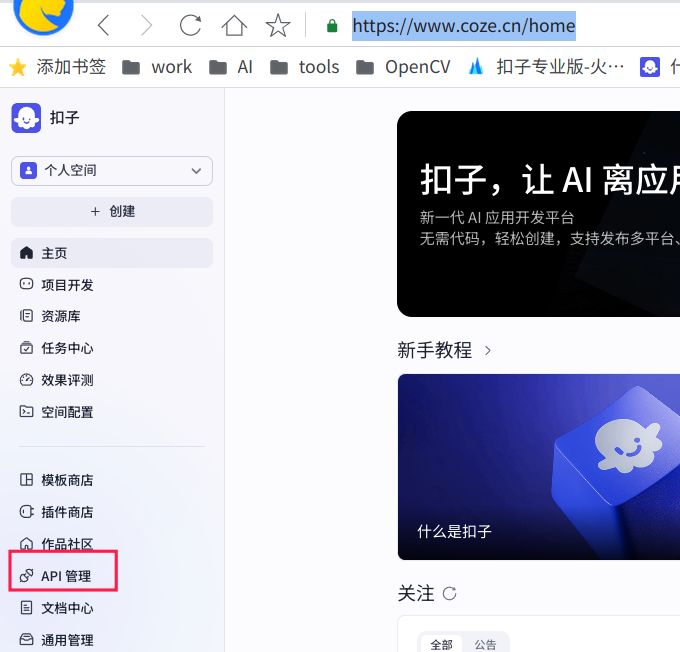The width and height of the screenshot is (680, 652).
Task: Reload the page with the refresh icon
Action: coord(190,25)
